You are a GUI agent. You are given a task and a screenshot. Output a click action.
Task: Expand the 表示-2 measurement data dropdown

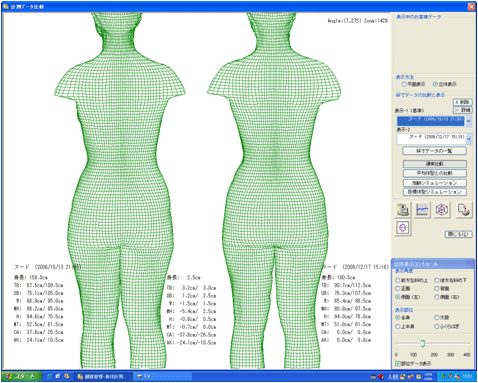(x=469, y=139)
